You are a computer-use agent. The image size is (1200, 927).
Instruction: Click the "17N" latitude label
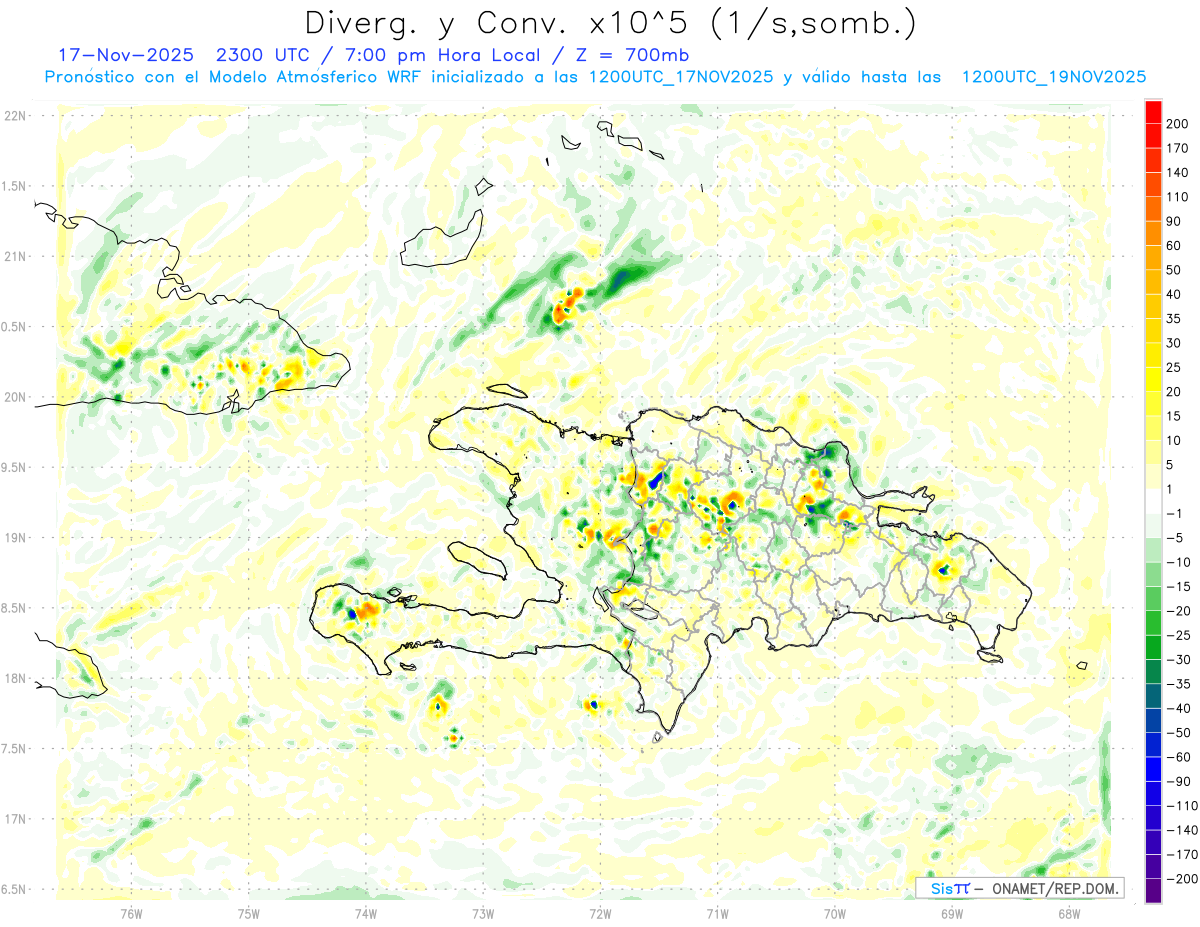pos(14,819)
